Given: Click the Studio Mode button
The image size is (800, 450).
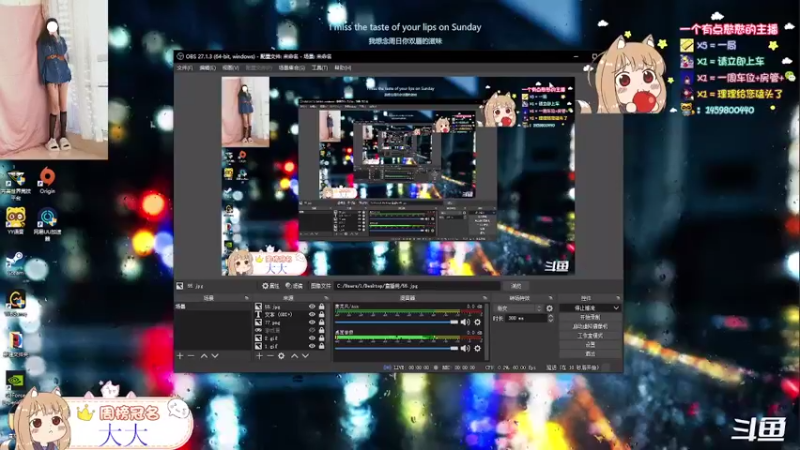Looking at the screenshot, I should pos(590,336).
